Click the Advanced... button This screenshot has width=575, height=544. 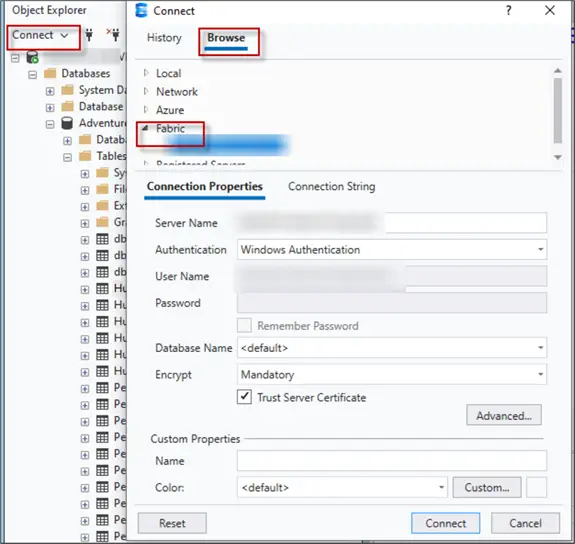point(503,415)
